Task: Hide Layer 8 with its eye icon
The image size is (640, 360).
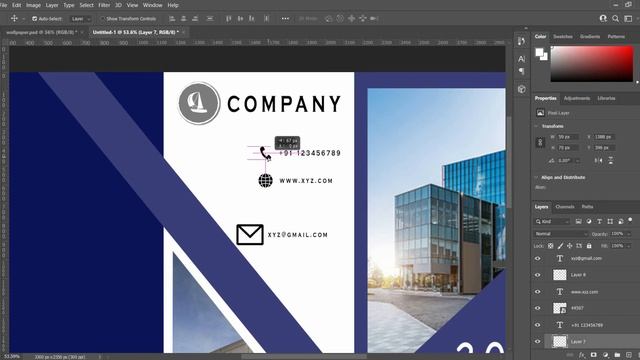Action: [538, 275]
